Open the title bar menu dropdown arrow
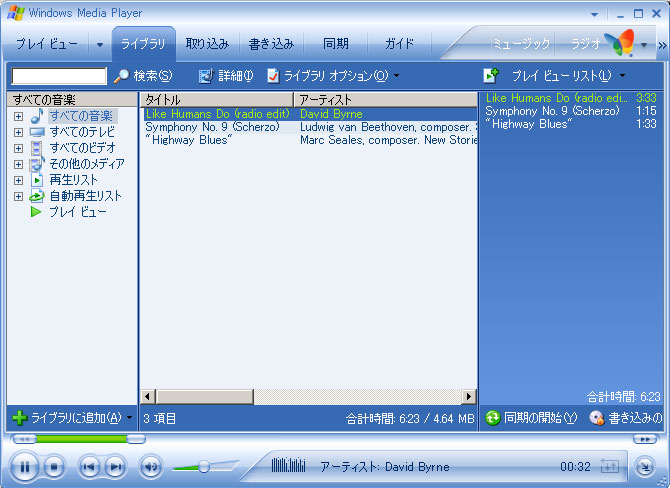Image resolution: width=670 pixels, height=488 pixels. click(594, 15)
